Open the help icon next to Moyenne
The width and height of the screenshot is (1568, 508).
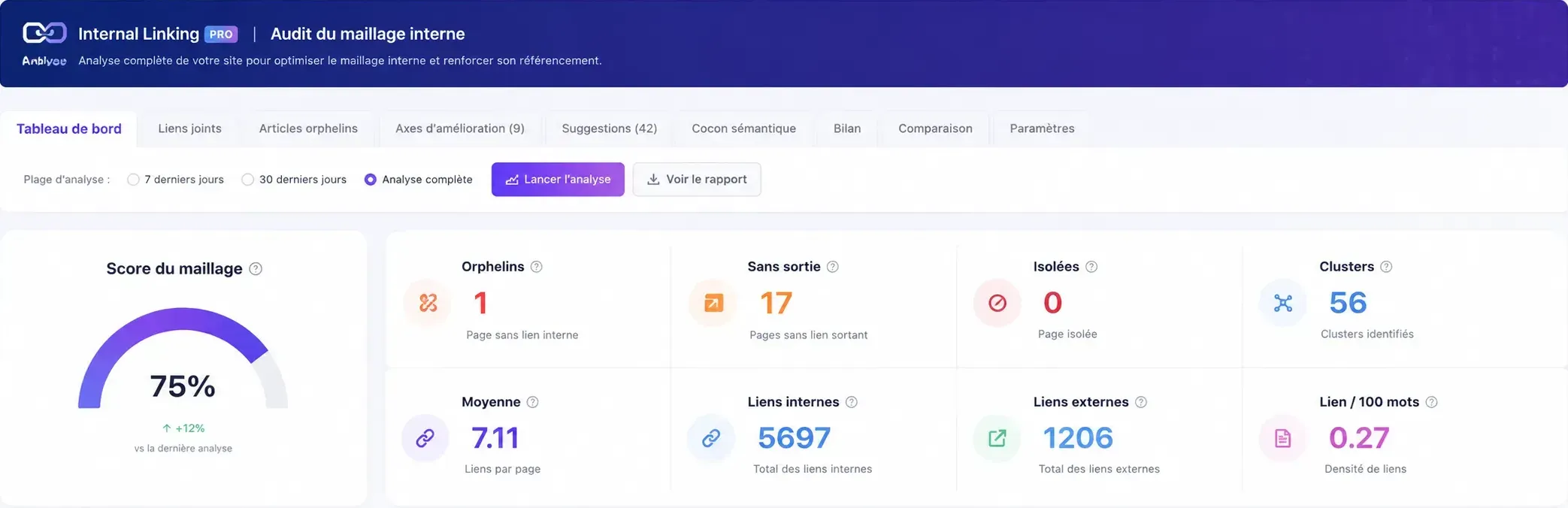pyautogui.click(x=532, y=402)
